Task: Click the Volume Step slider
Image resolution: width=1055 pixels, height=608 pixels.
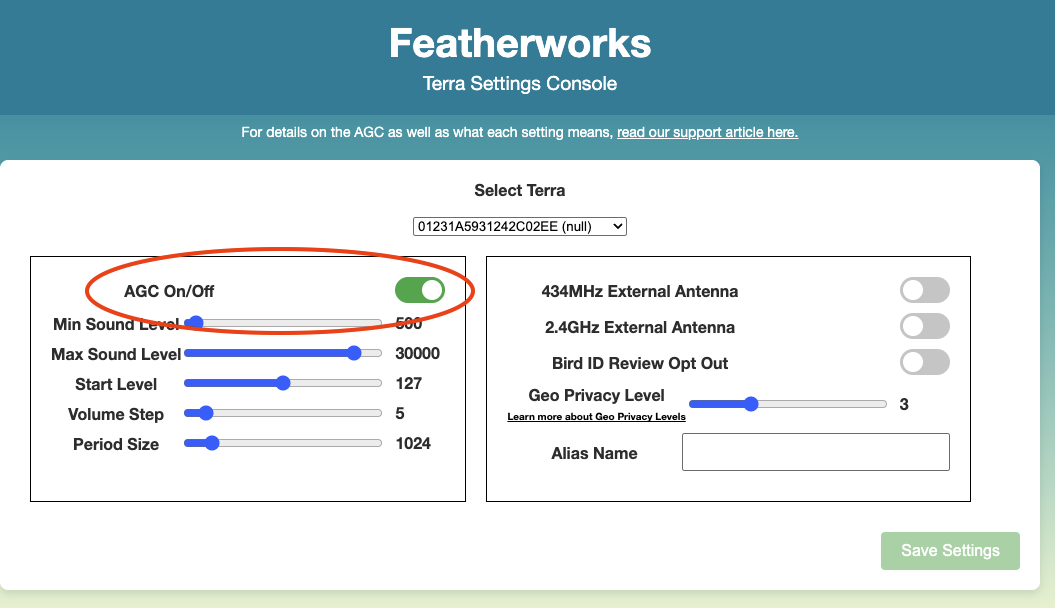Action: 283,413
